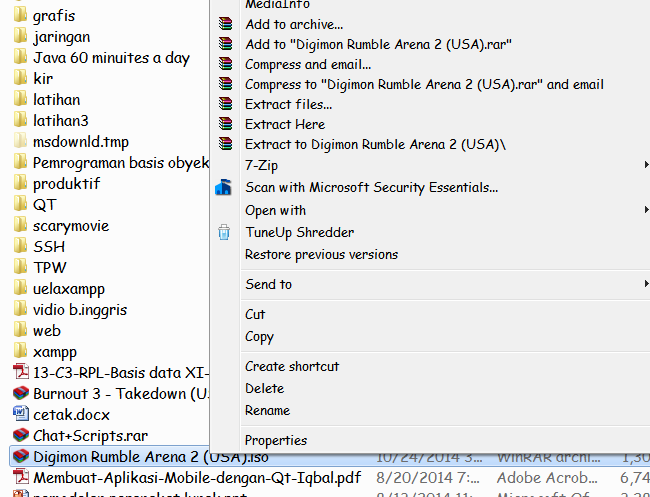The width and height of the screenshot is (650, 497).
Task: Select "cetak.docx" file name
Action: pyautogui.click(x=71, y=415)
